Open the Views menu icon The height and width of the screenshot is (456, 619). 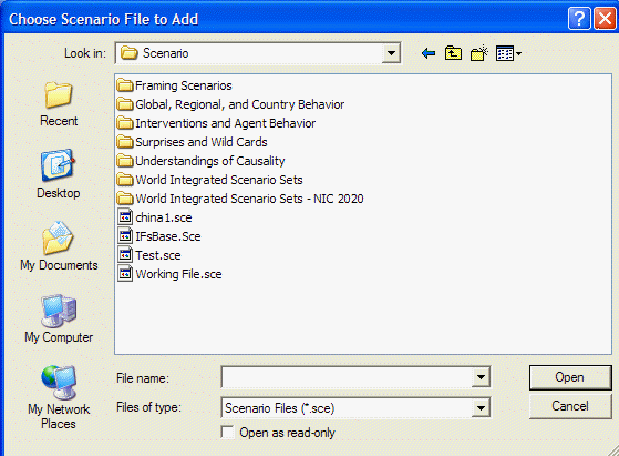click(509, 53)
